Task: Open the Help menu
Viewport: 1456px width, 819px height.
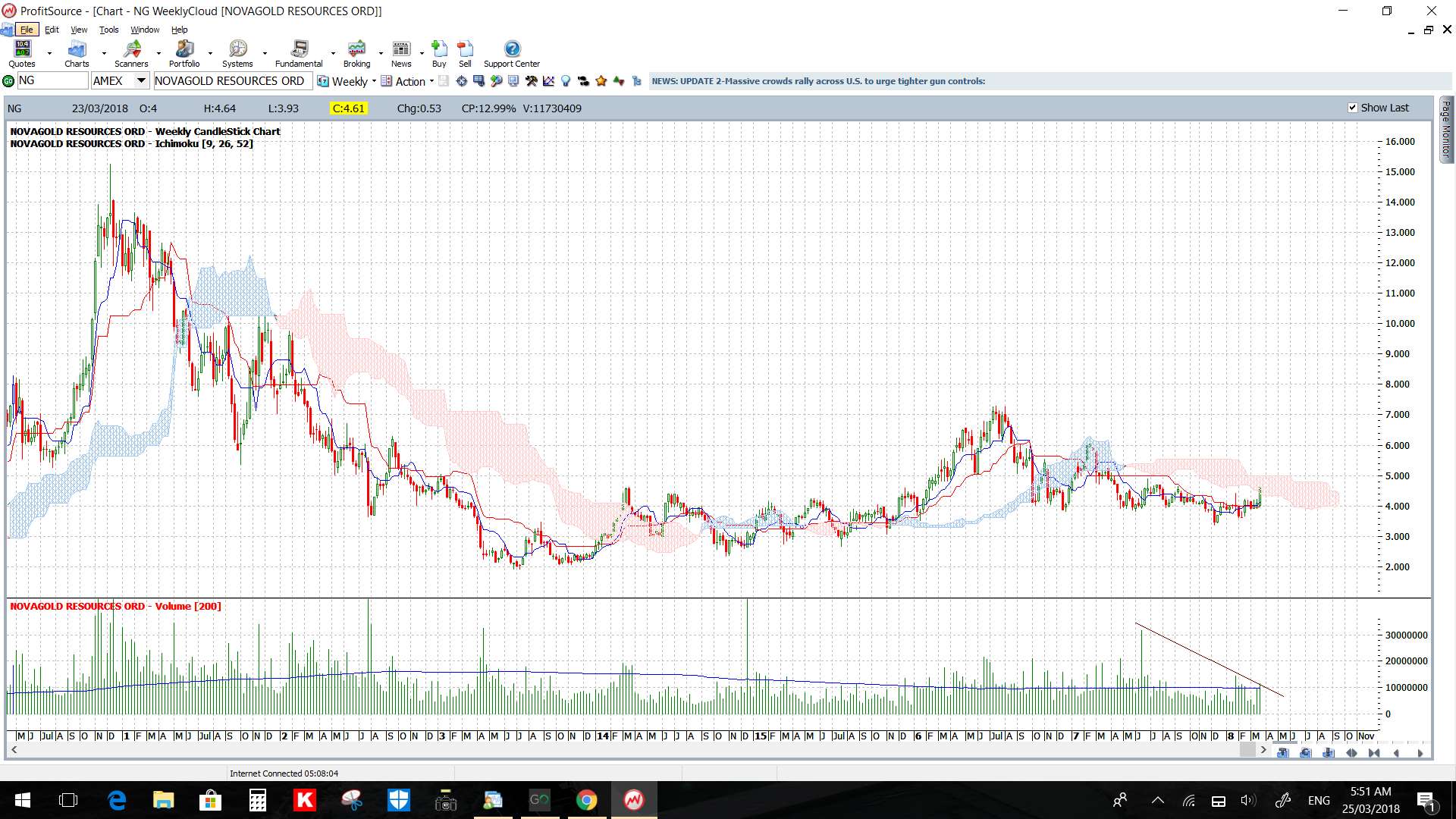Action: [x=179, y=30]
